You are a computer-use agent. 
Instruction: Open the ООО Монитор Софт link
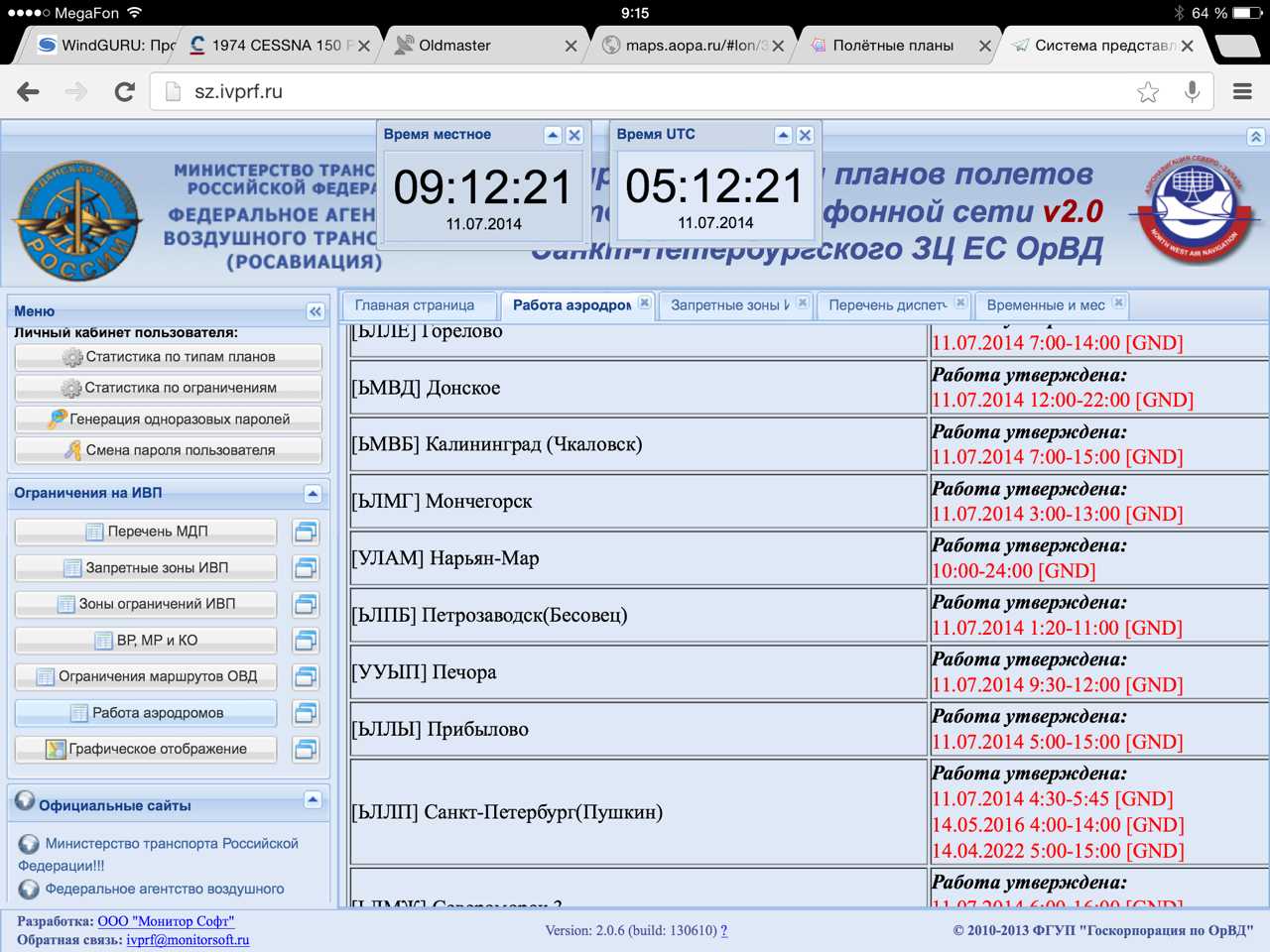pyautogui.click(x=166, y=921)
